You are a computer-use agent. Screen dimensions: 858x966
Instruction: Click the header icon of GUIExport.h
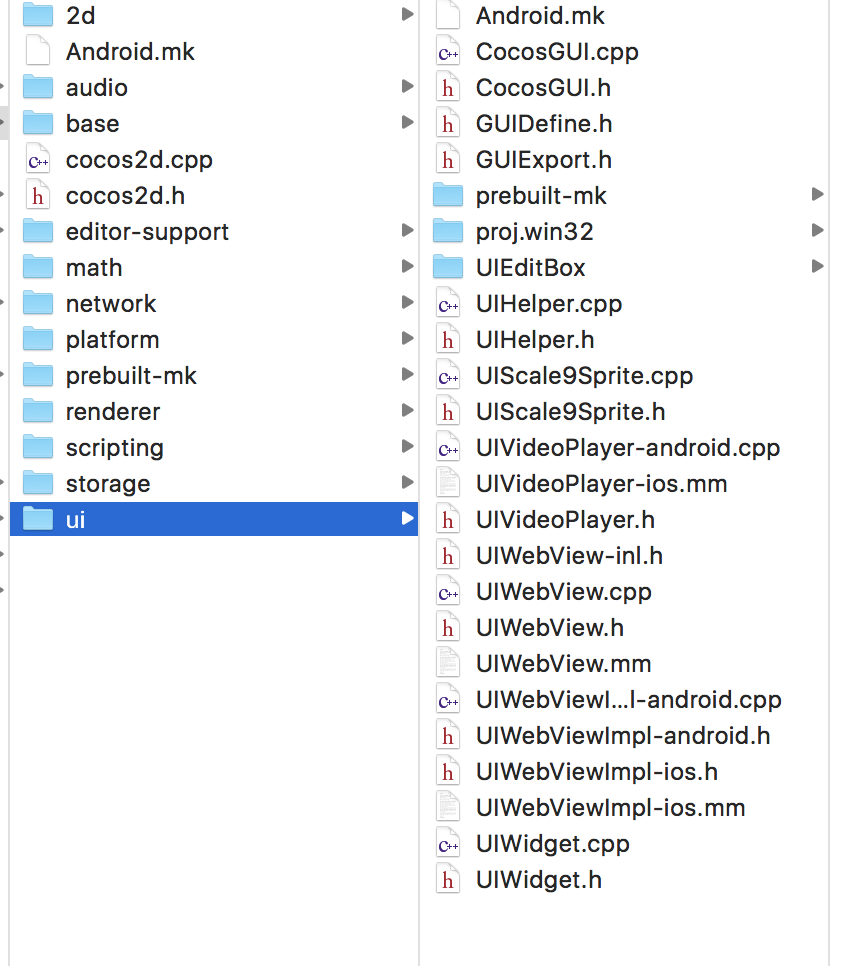[x=448, y=160]
